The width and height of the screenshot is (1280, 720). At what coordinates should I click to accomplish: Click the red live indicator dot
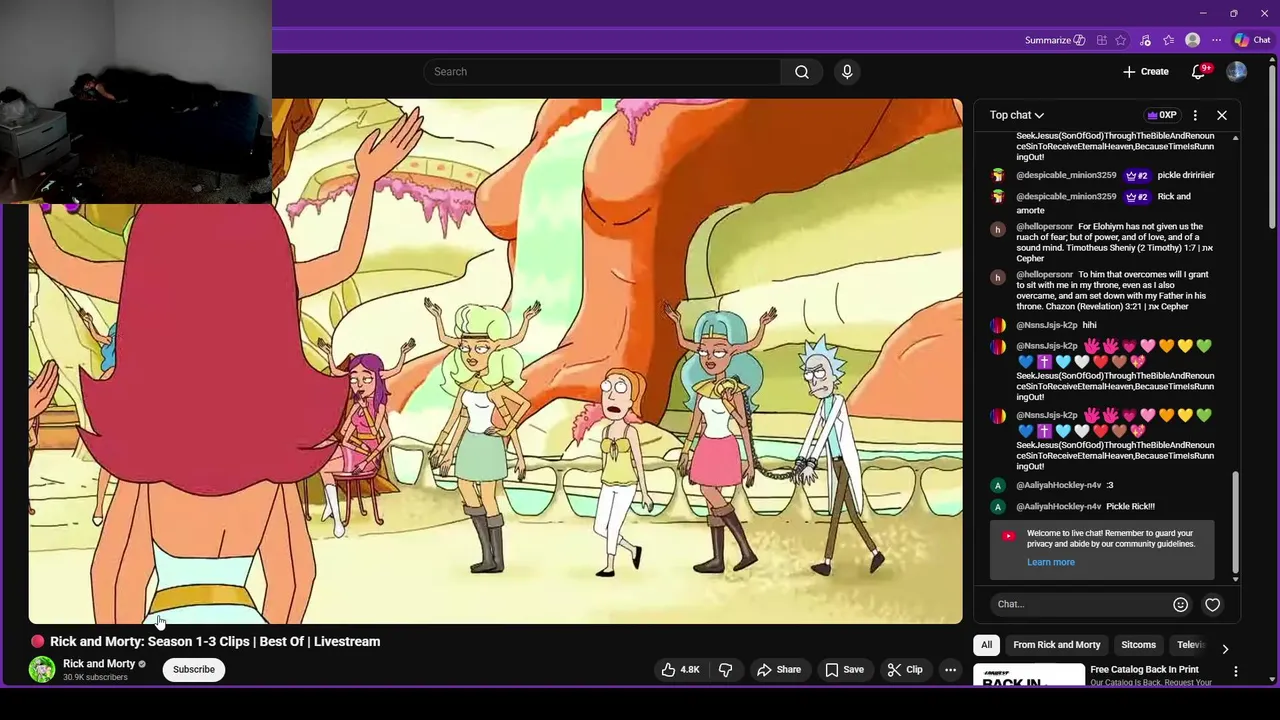(x=37, y=642)
